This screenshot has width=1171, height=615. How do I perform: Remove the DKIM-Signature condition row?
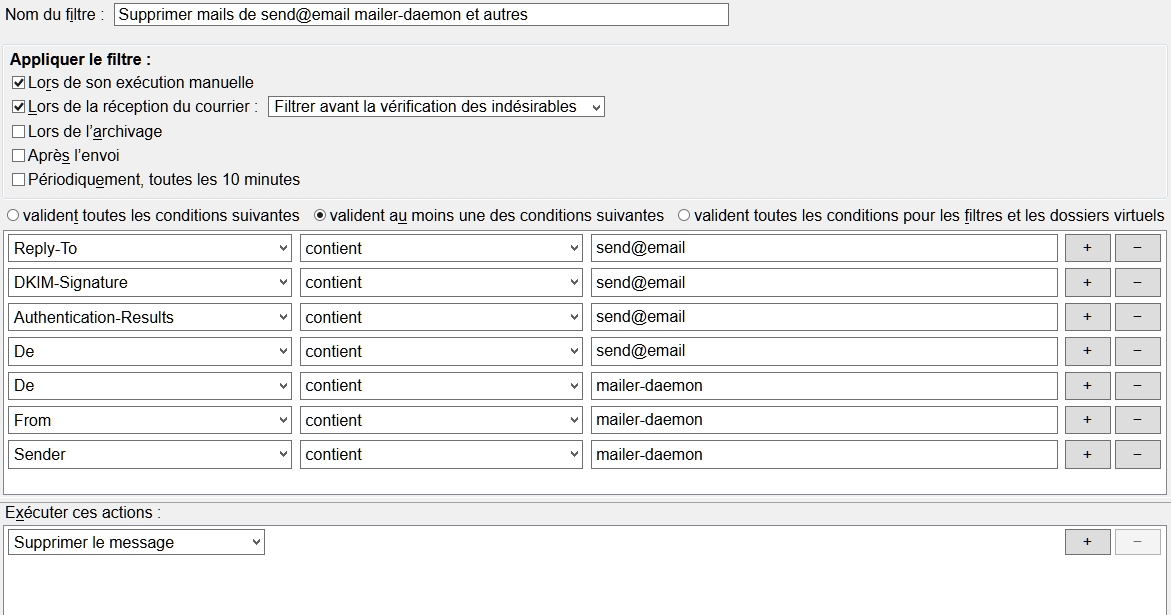(x=1138, y=282)
